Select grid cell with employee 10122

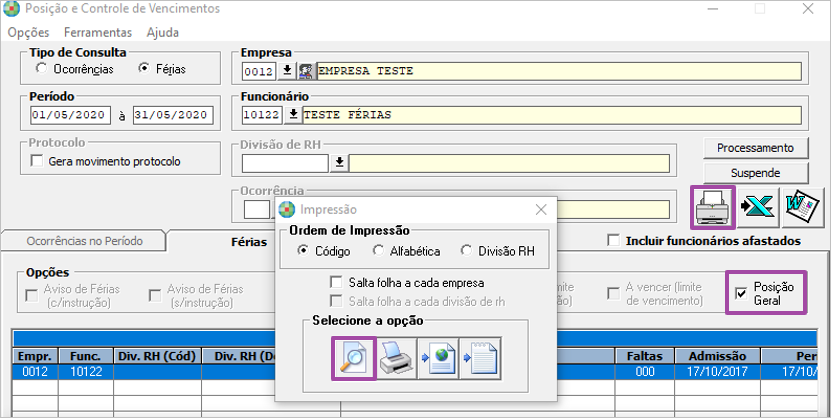(86, 372)
